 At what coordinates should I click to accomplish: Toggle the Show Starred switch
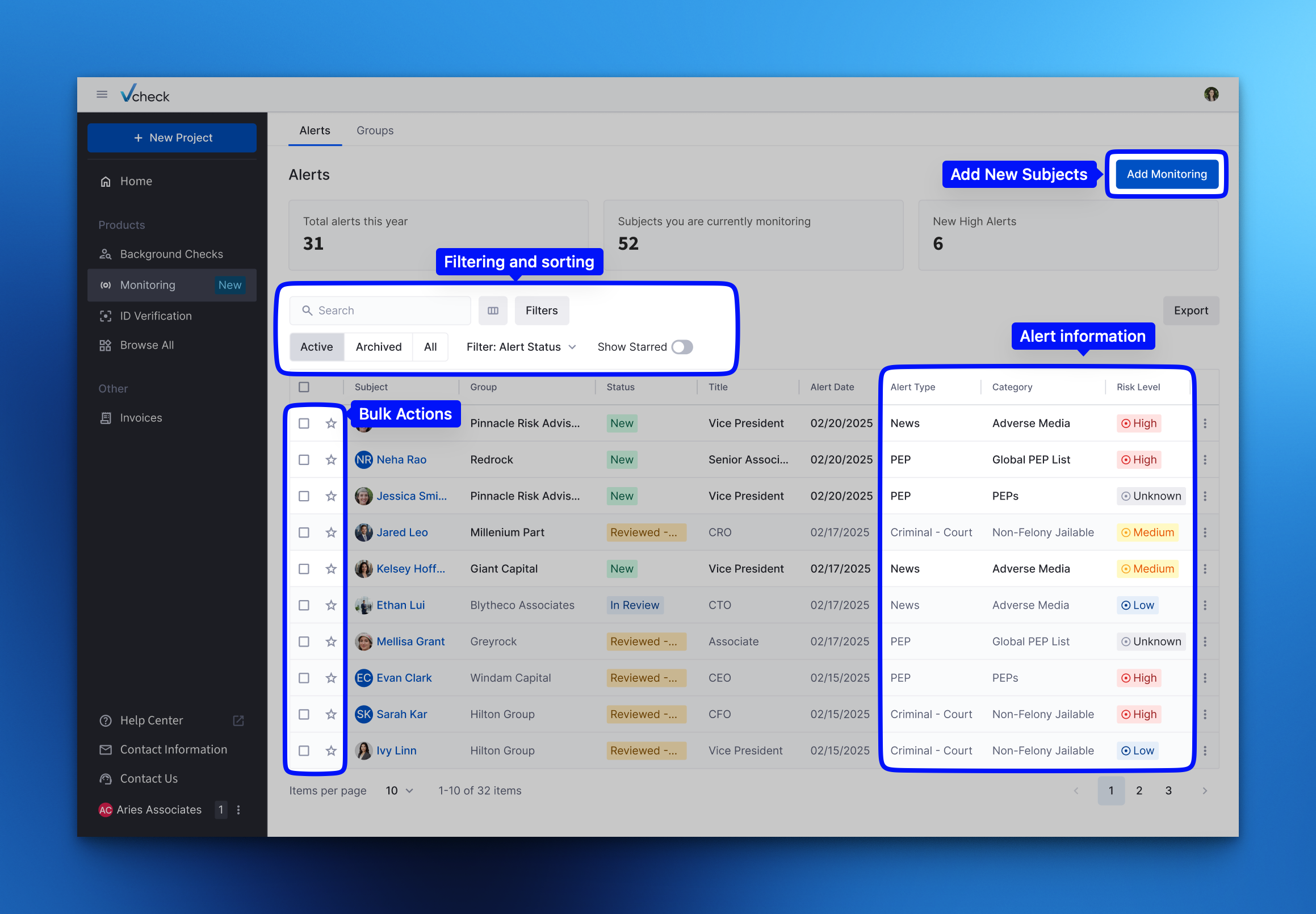(682, 347)
